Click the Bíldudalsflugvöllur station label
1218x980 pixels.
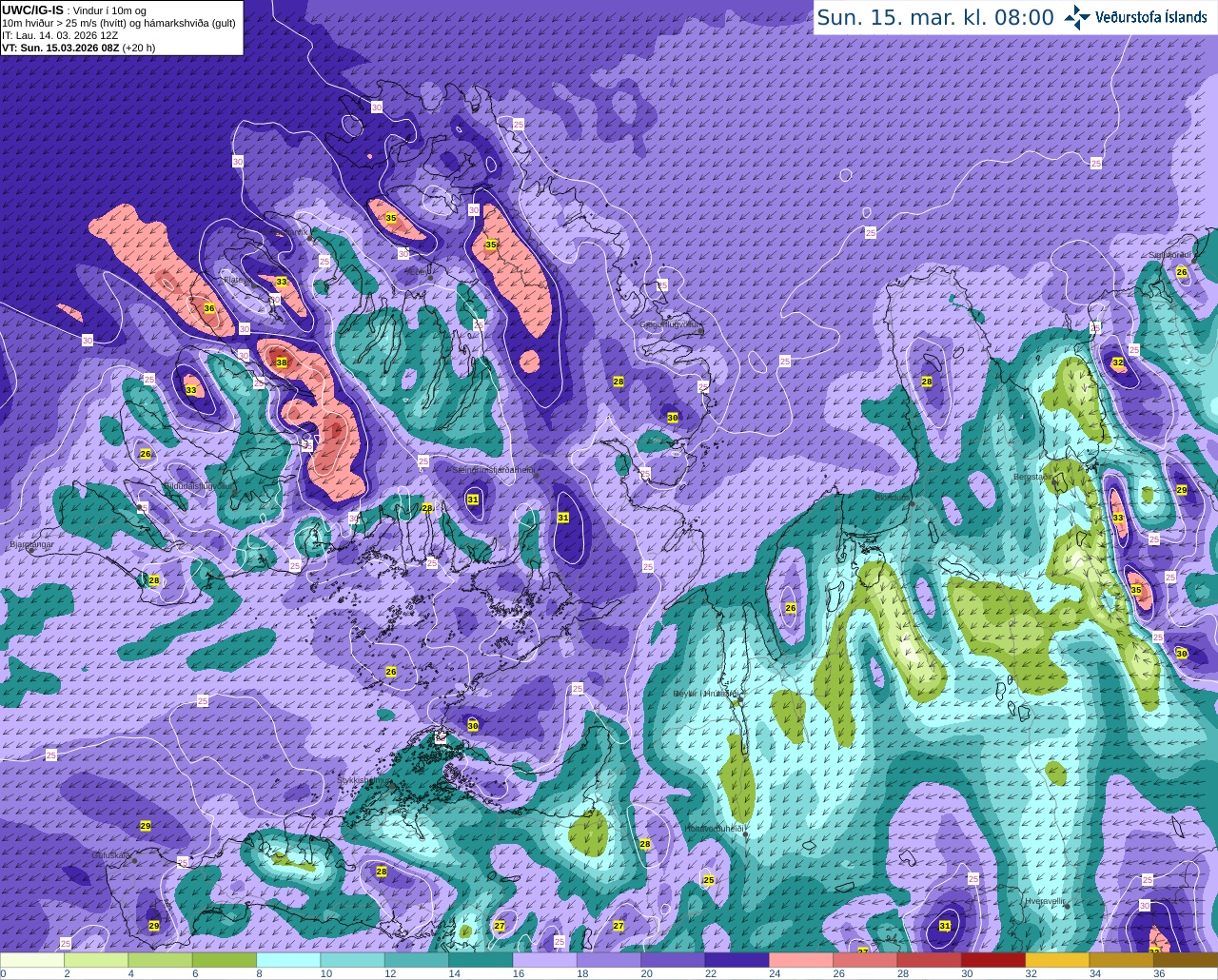coord(199,485)
